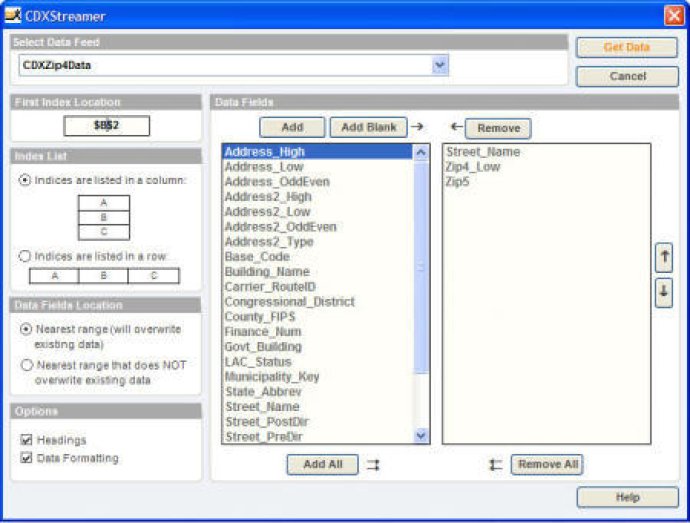Viewport: 690px width, 523px height.
Task: Select Address2_OddEven in the list
Action: pyautogui.click(x=318, y=227)
